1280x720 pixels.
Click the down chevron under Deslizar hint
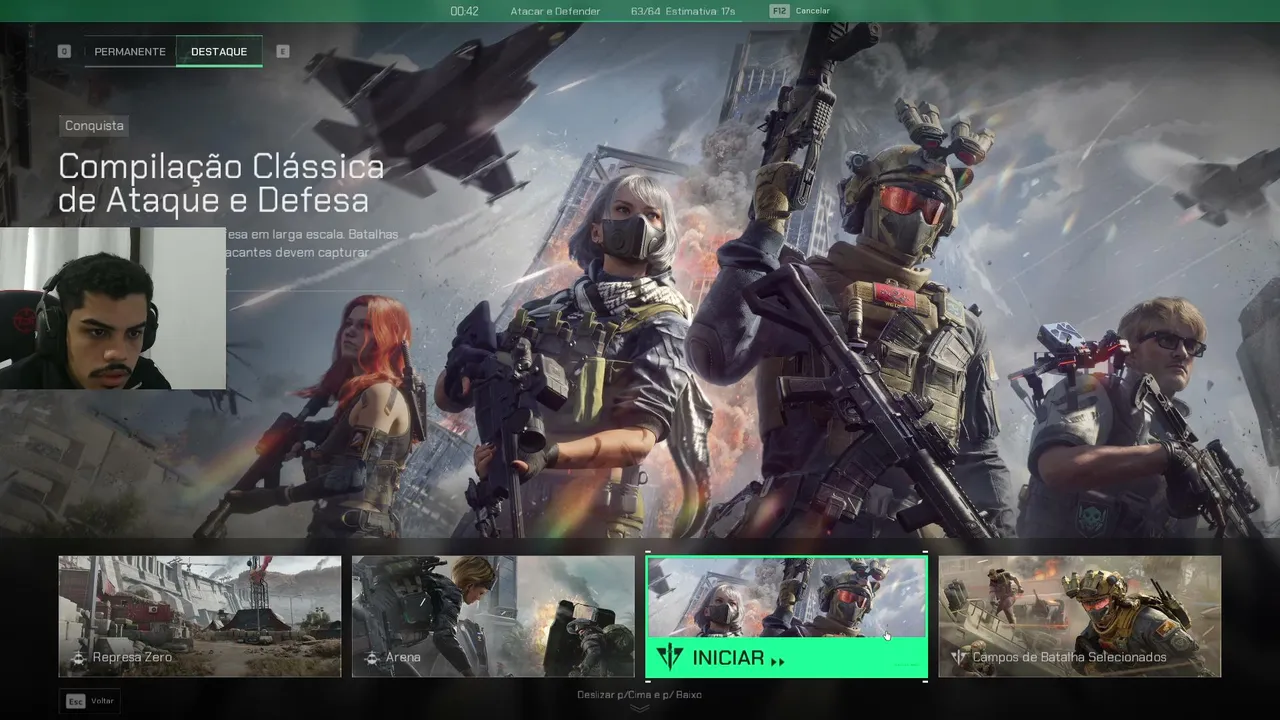coord(639,708)
